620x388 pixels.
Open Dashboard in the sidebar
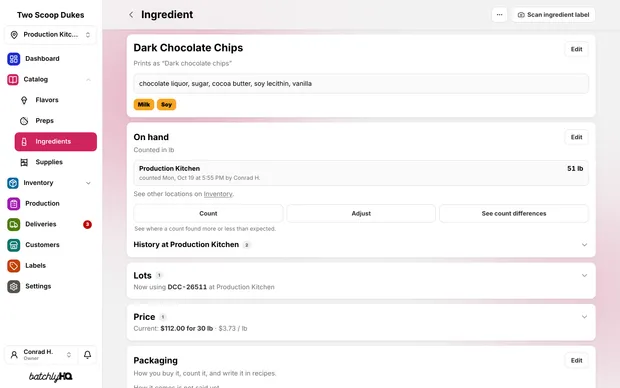(x=51, y=59)
